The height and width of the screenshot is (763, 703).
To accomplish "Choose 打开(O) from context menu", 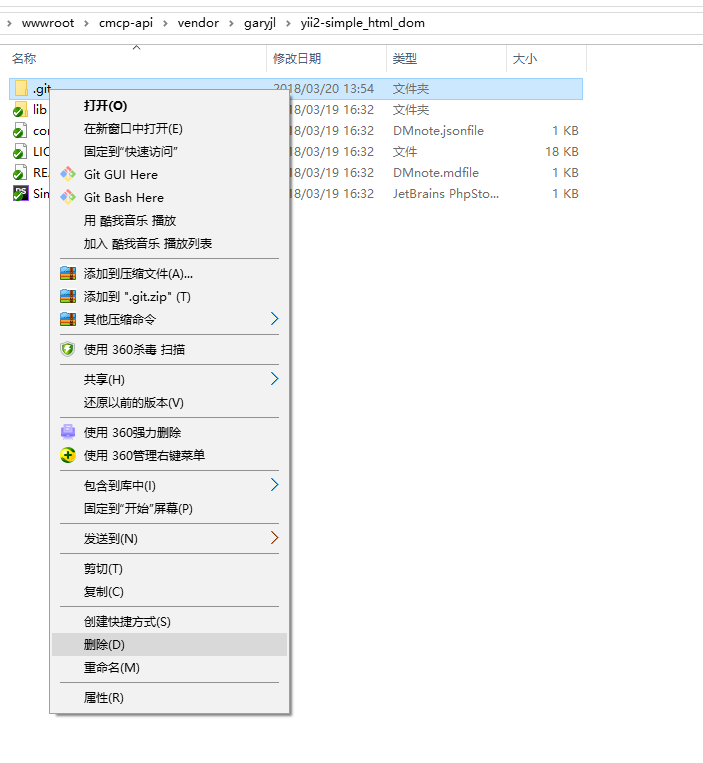I will (169, 106).
